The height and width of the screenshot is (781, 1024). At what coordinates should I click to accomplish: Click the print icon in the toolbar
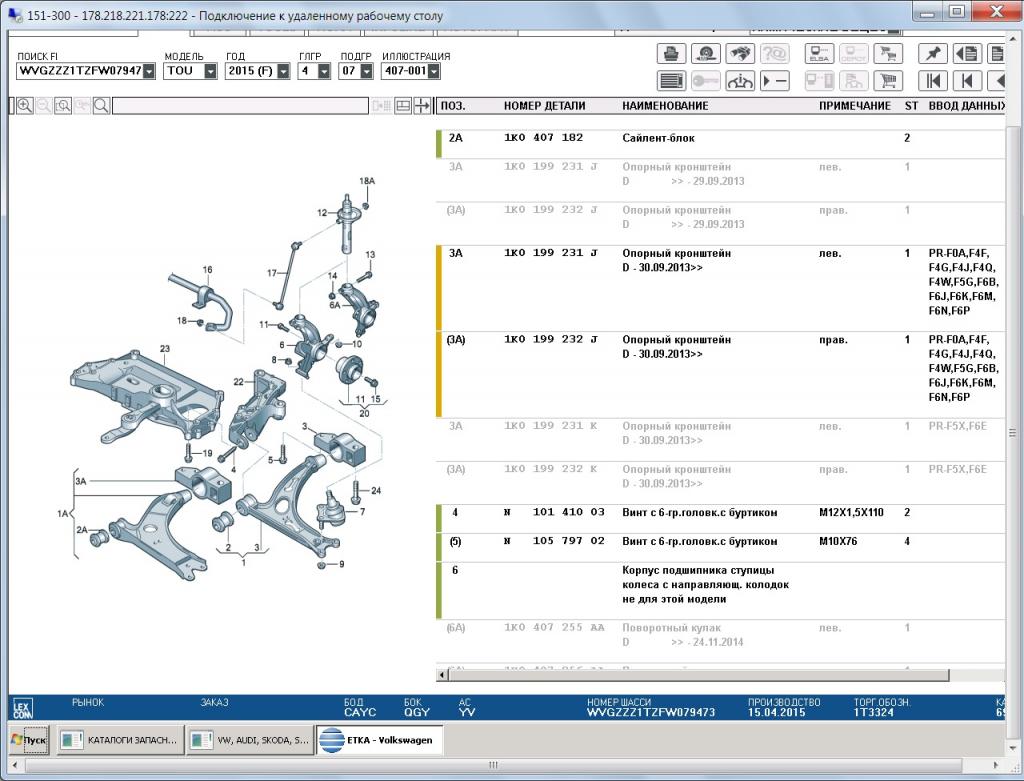pos(671,54)
